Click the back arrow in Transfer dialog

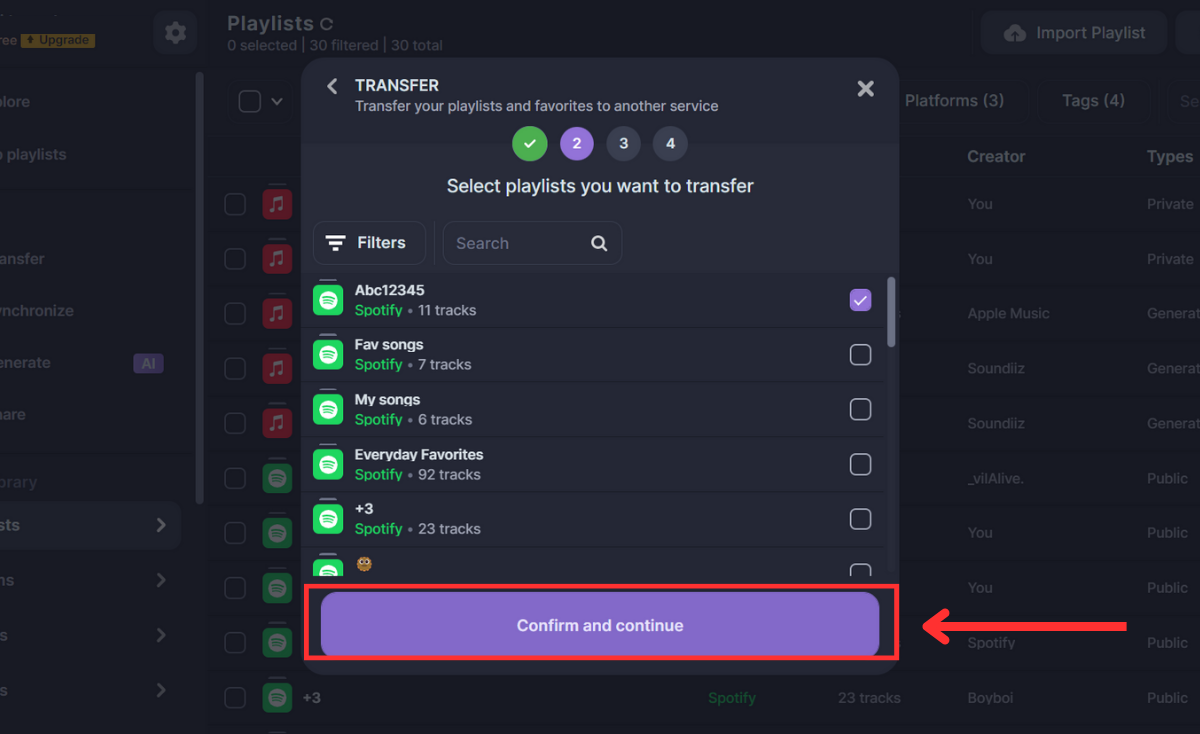coord(332,87)
